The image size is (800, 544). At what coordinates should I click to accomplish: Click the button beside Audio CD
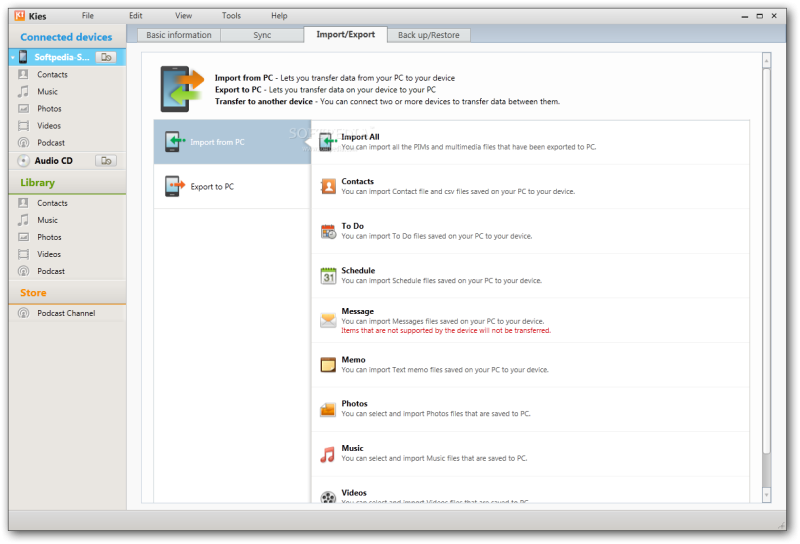[x=106, y=160]
